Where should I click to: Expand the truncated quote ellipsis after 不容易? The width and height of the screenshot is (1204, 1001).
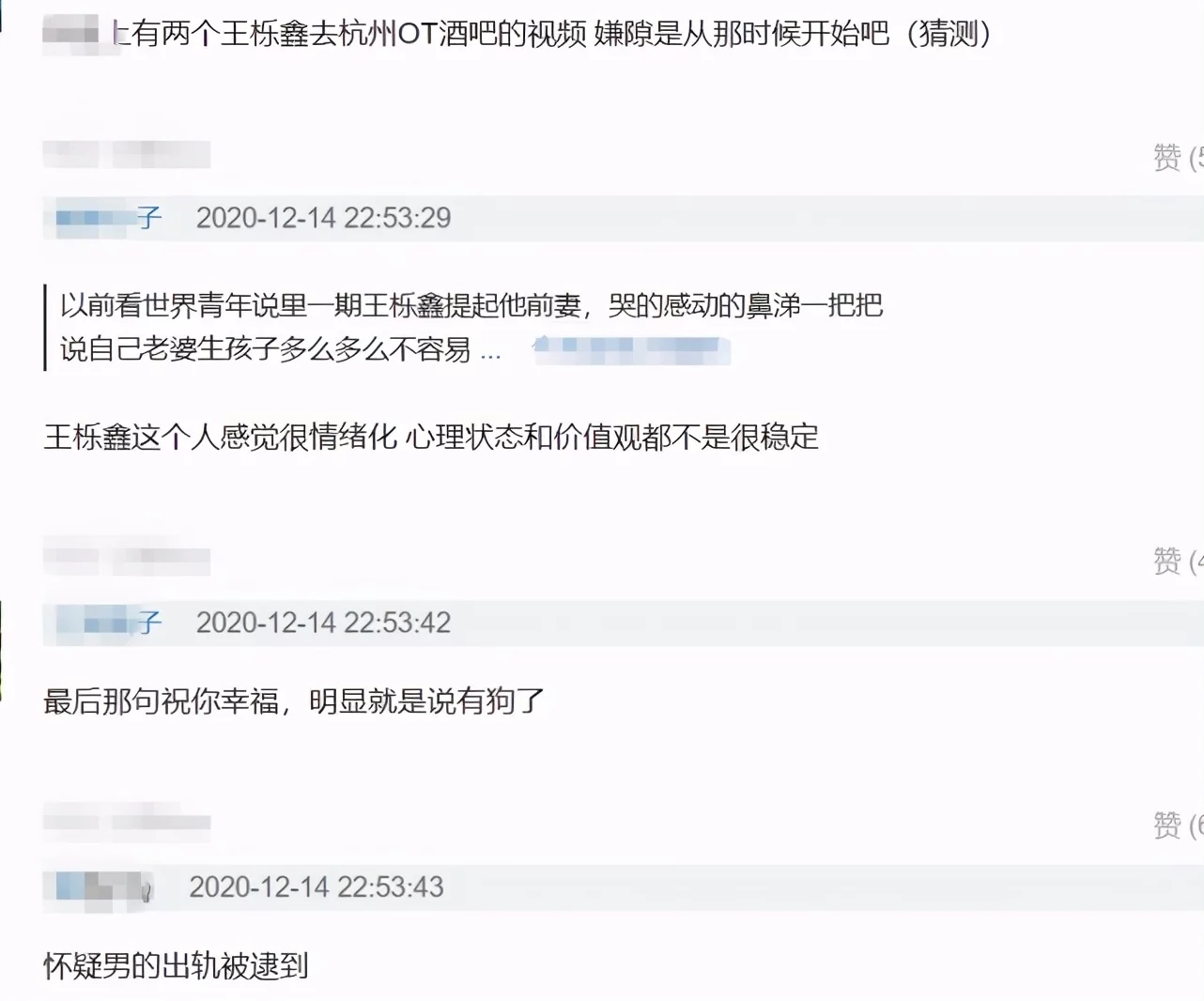point(491,351)
